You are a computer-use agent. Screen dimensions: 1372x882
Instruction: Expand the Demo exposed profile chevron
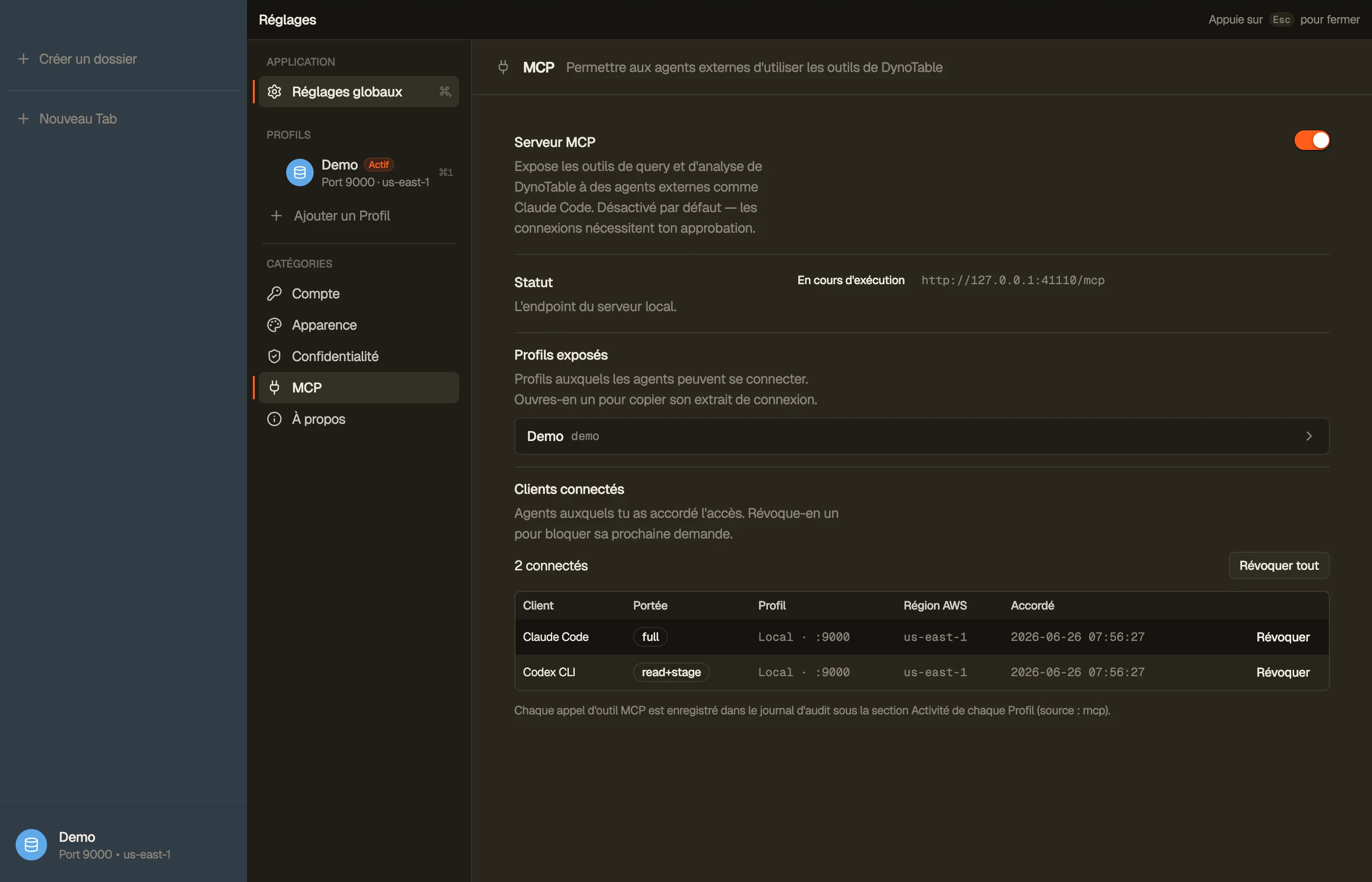click(1309, 437)
